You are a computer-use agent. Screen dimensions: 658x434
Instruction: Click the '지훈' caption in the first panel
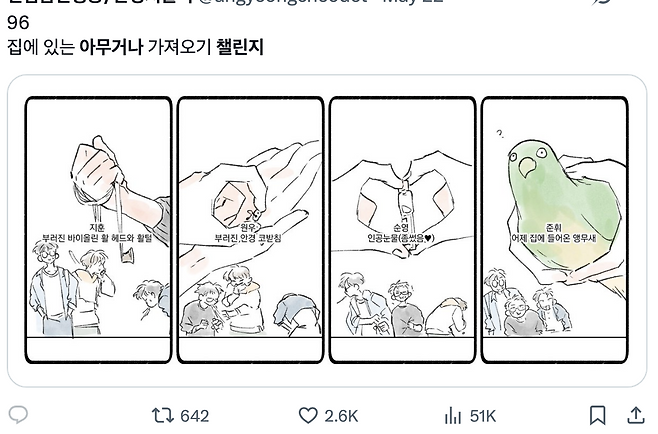click(96, 228)
